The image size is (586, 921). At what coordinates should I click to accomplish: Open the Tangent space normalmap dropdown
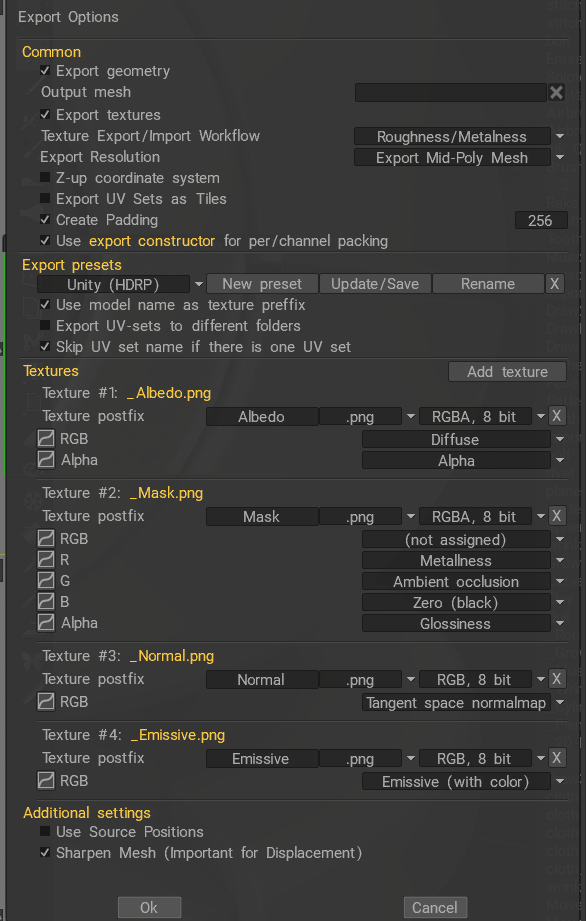pyautogui.click(x=558, y=702)
